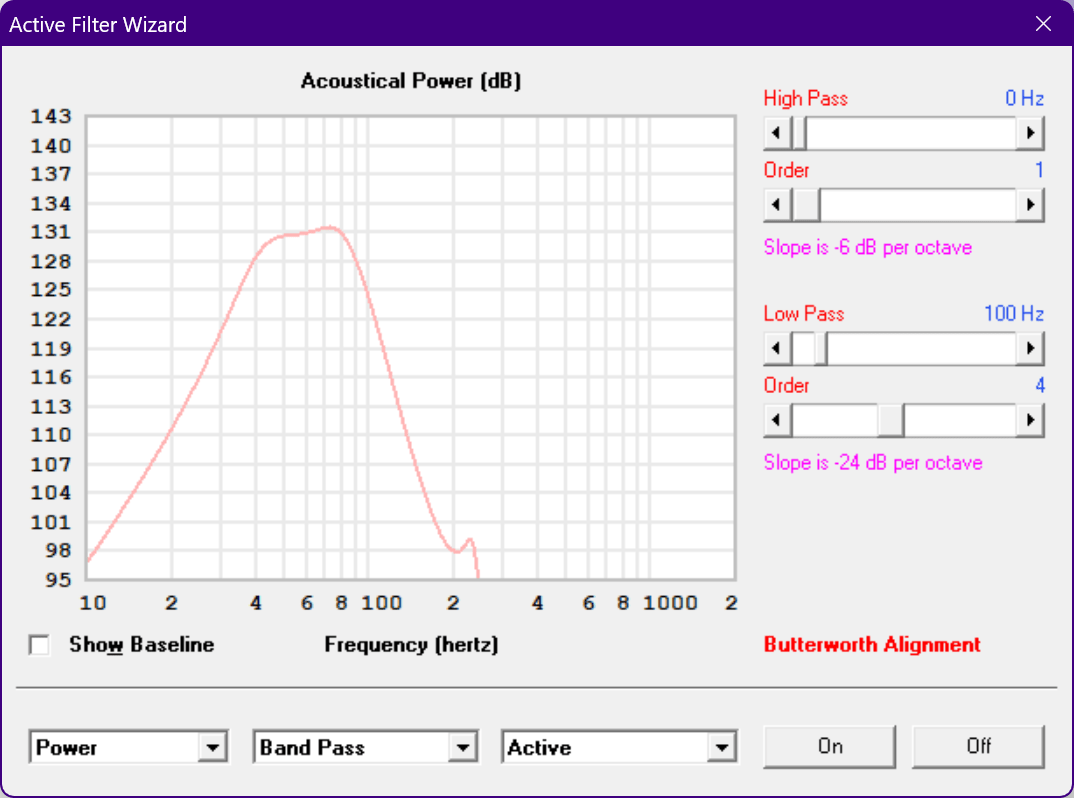The width and height of the screenshot is (1074, 798).
Task: Increase the Low Pass Order using right arrow
Action: tap(1030, 420)
